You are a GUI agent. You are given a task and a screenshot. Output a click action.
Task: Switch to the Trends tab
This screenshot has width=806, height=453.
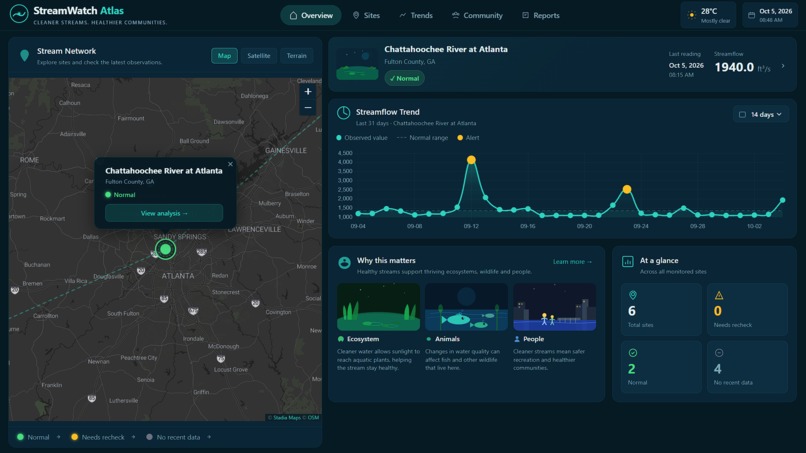[x=416, y=15]
